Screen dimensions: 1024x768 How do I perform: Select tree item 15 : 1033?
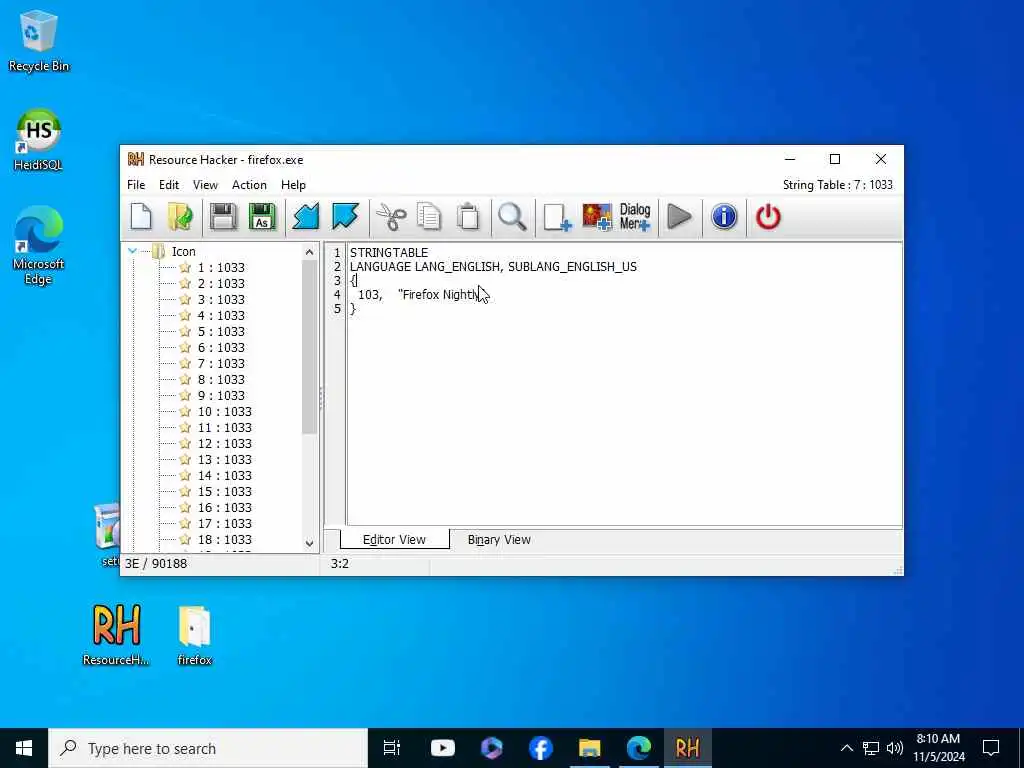(225, 491)
